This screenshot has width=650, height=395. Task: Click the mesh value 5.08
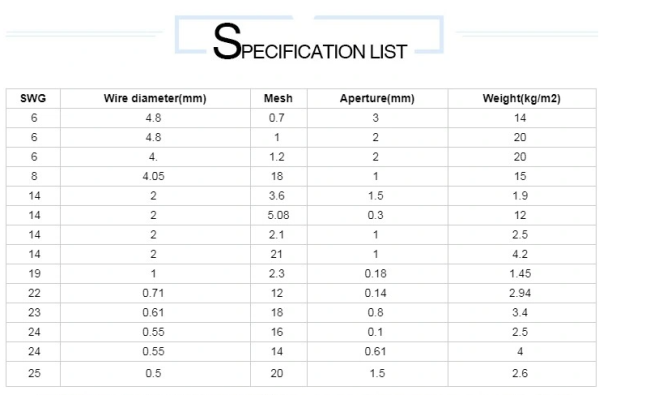point(278,215)
